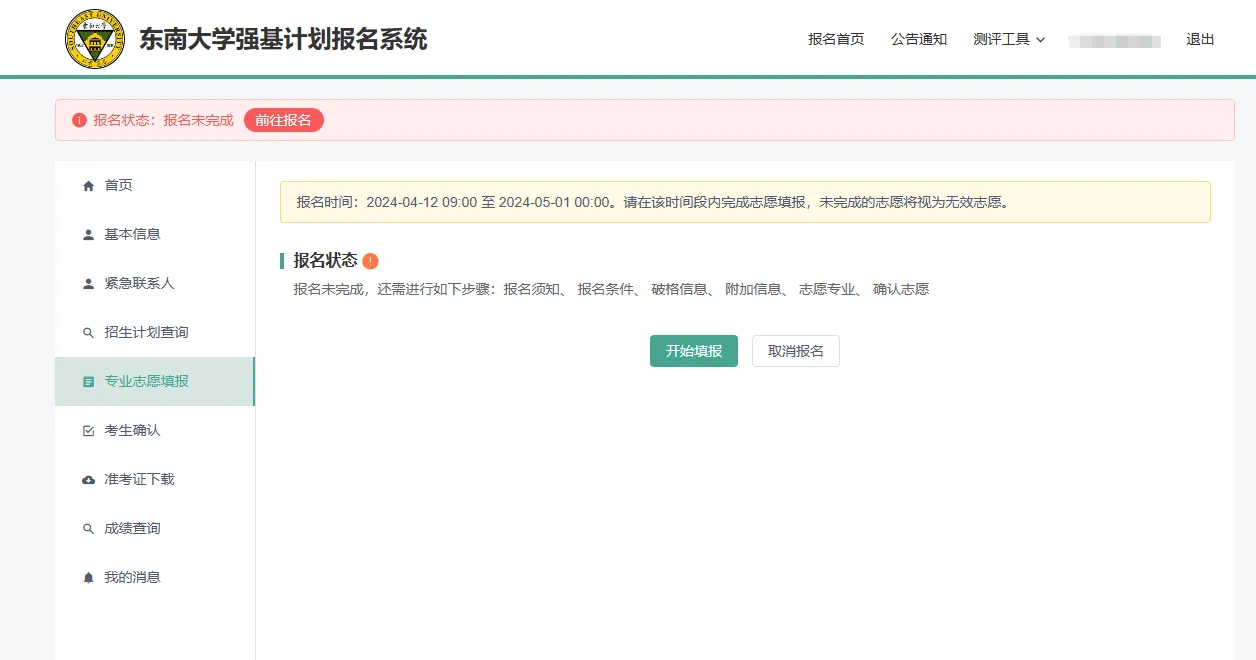Screen dimensions: 1256x660
Task: Click the Southeast University logo emblem
Action: [94, 40]
